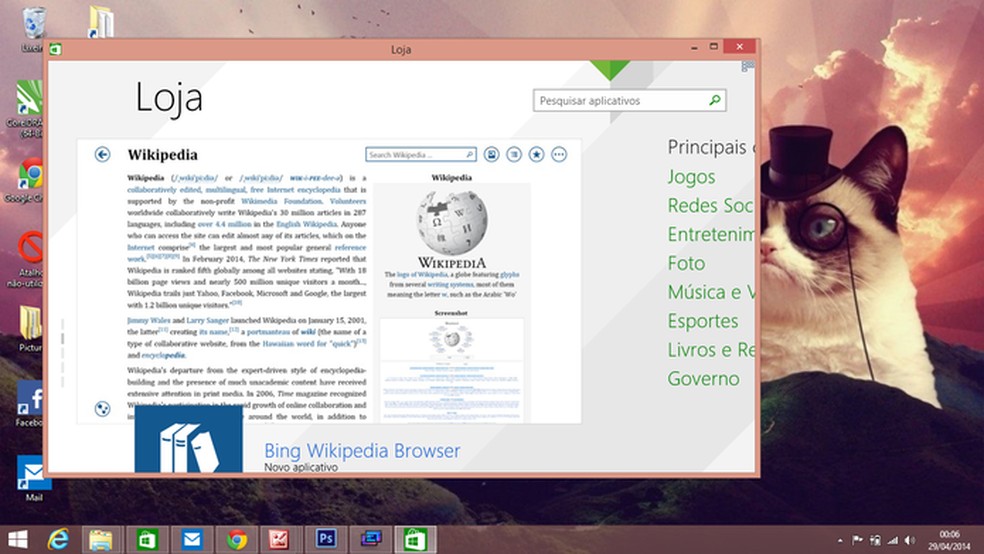The width and height of the screenshot is (984, 554).
Task: Click the Action Center flag icon
Action: [x=857, y=540]
